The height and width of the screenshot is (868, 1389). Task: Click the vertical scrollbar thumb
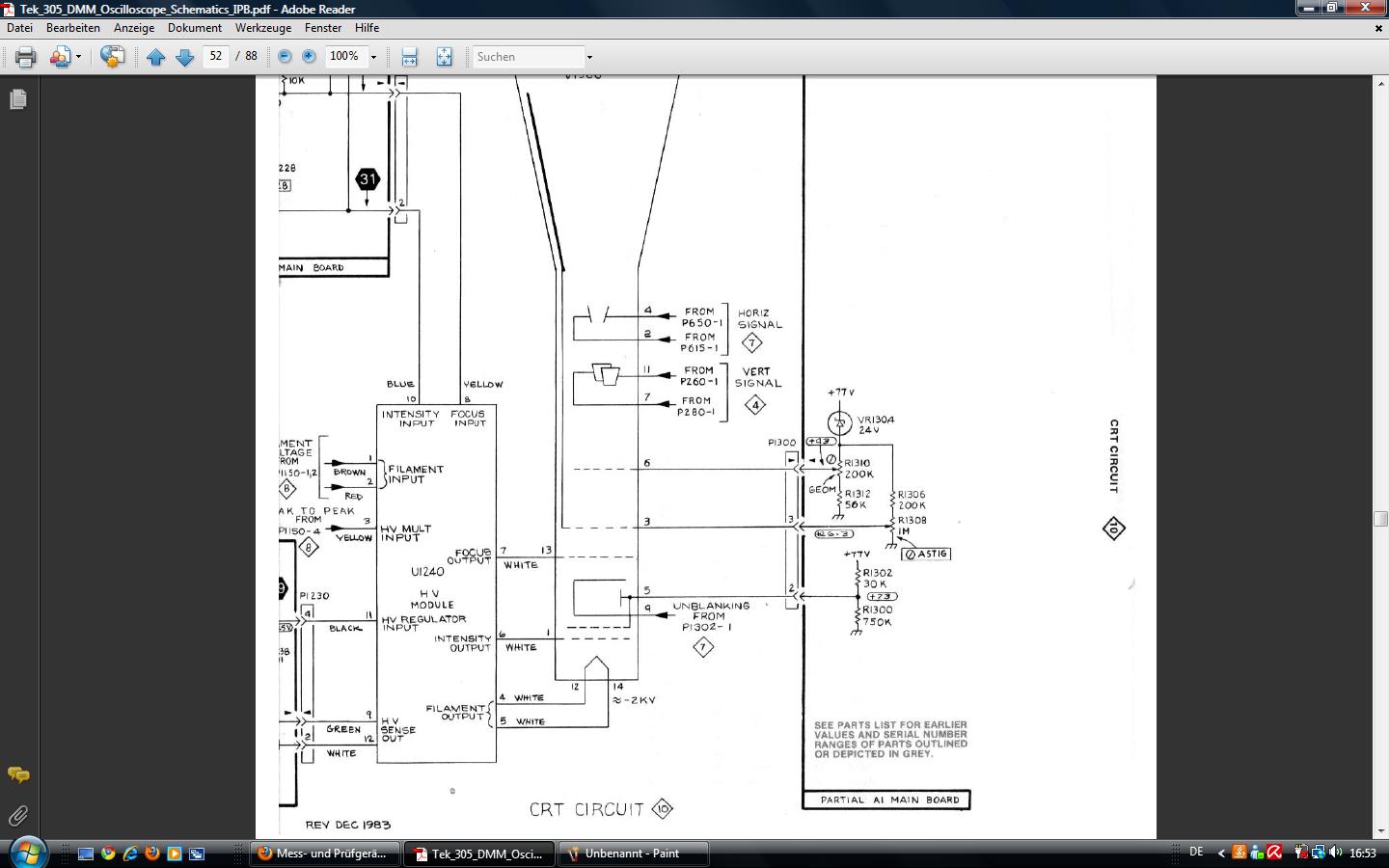tap(1380, 519)
